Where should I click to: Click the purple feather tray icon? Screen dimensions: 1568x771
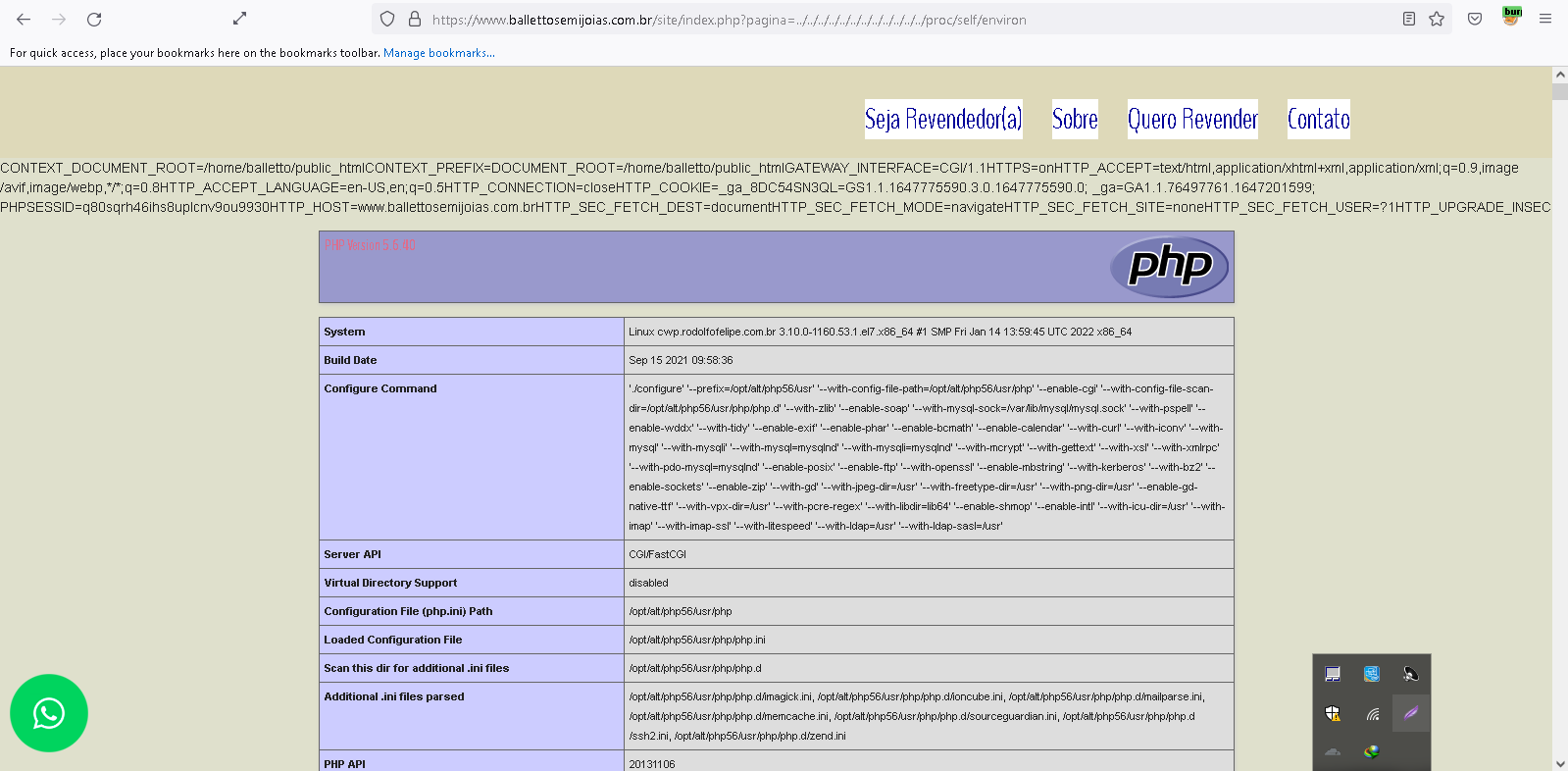pos(1410,713)
